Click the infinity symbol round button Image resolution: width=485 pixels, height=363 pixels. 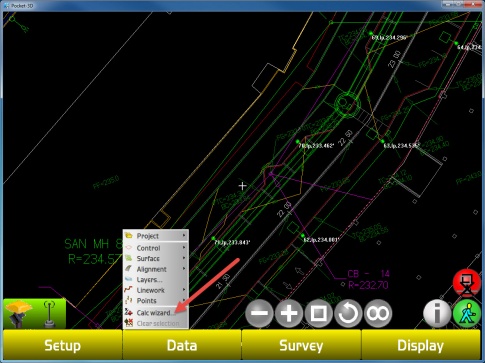[x=378, y=313]
